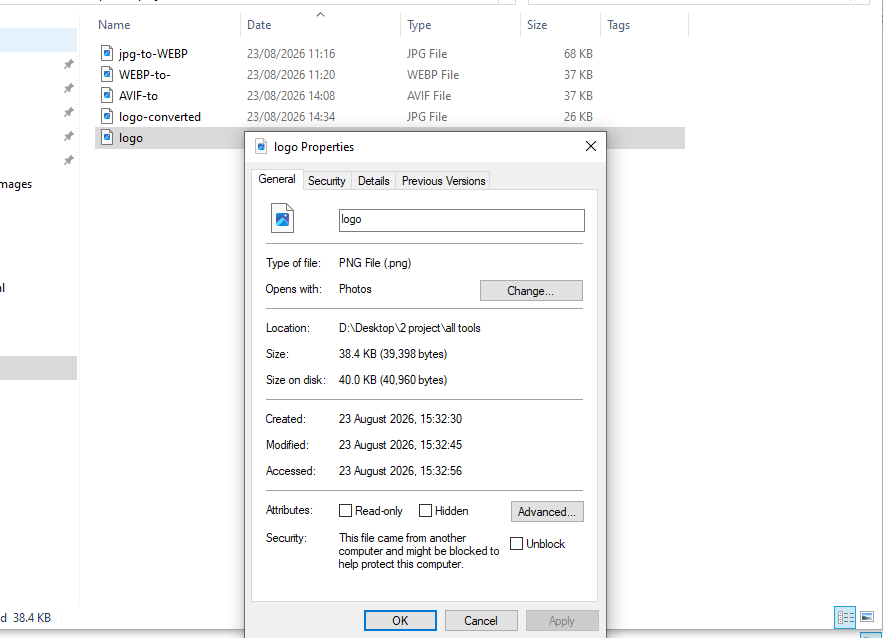Select the WEBP-to- file name

point(145,74)
